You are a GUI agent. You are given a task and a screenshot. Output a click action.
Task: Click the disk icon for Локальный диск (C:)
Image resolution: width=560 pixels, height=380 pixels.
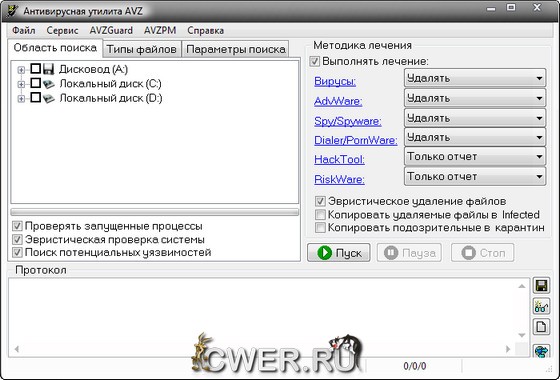pyautogui.click(x=49, y=84)
